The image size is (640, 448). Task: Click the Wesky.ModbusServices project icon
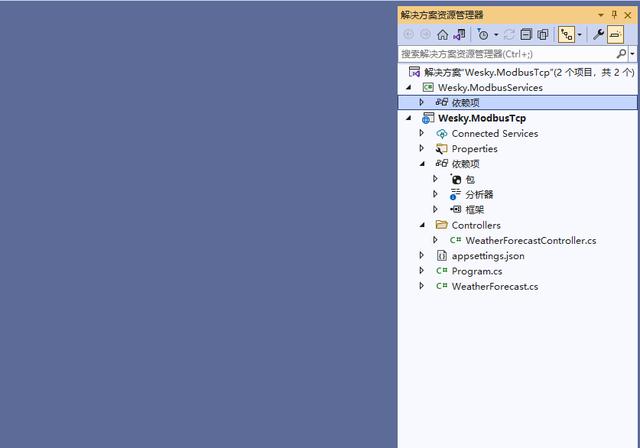click(x=428, y=87)
